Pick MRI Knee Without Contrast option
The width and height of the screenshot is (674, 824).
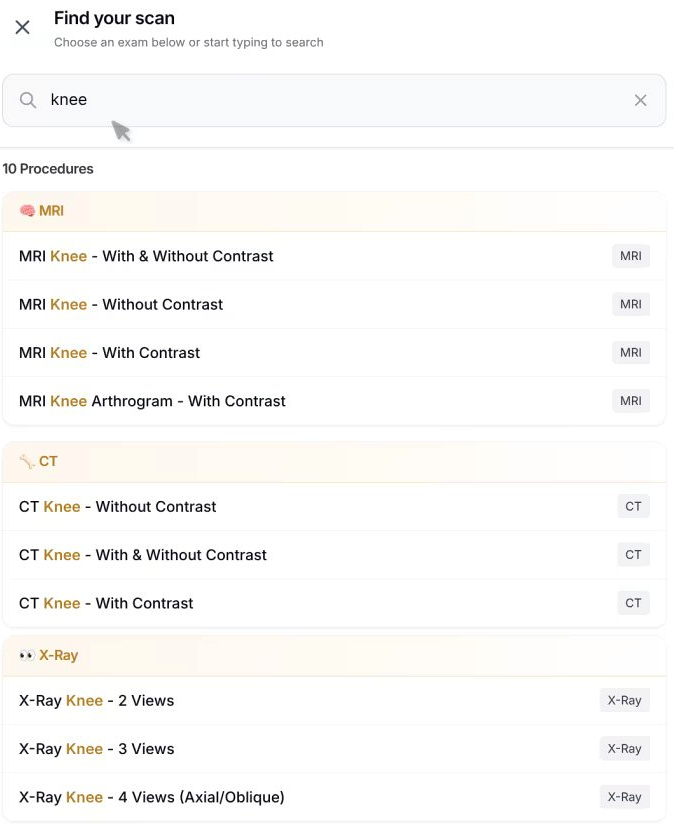121,304
